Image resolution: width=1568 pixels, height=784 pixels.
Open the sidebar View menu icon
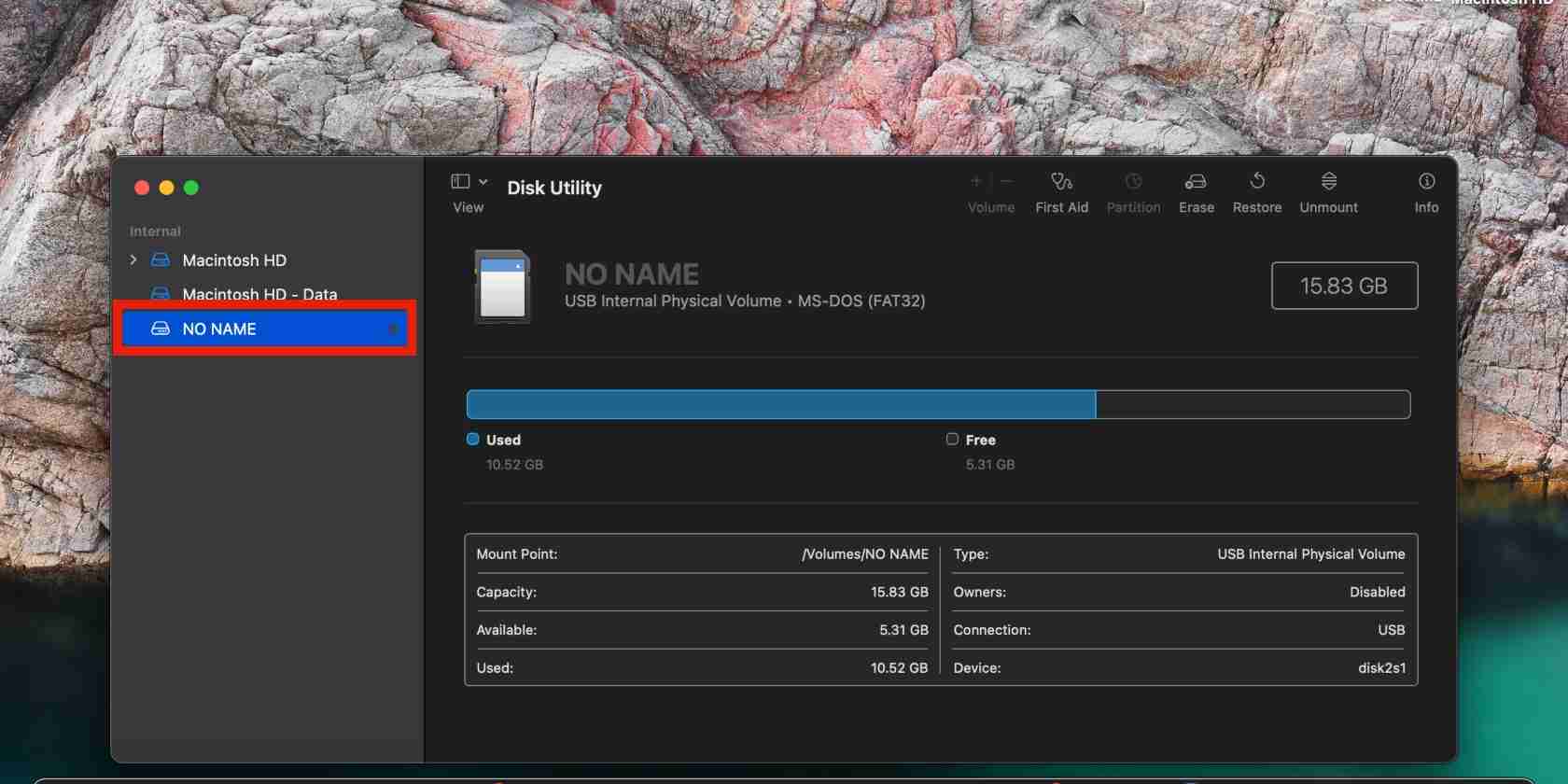[x=460, y=181]
